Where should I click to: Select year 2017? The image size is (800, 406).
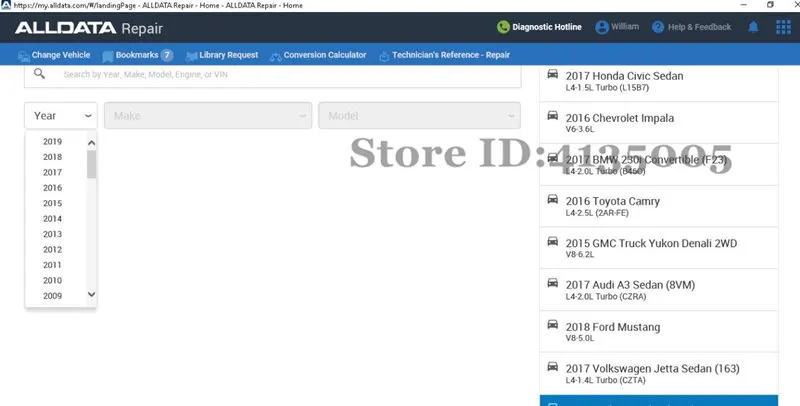[x=53, y=172]
